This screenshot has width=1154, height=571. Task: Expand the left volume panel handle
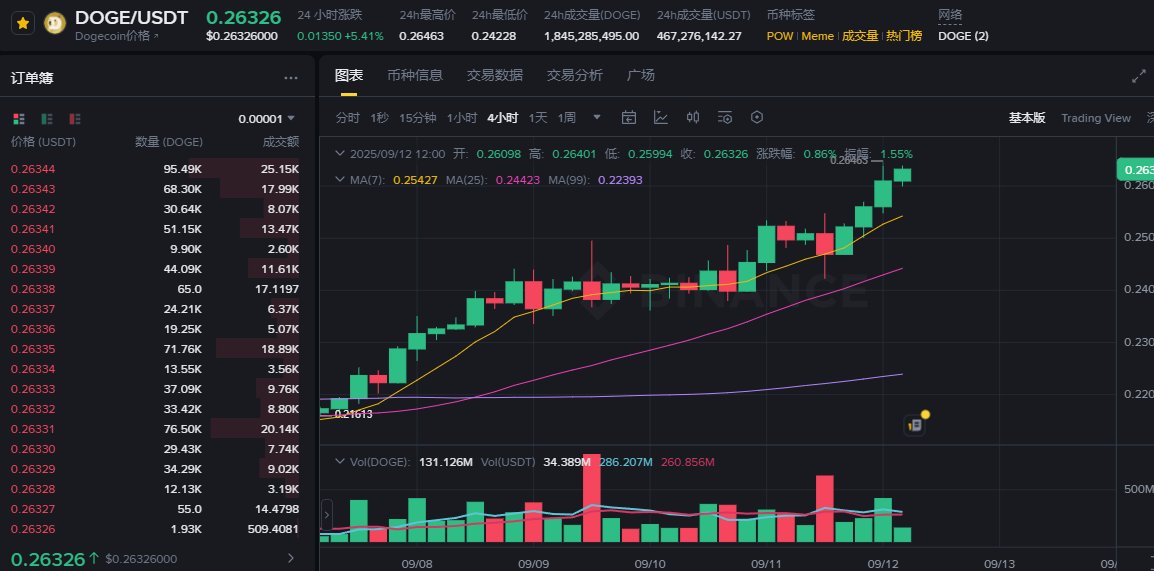pyautogui.click(x=327, y=514)
